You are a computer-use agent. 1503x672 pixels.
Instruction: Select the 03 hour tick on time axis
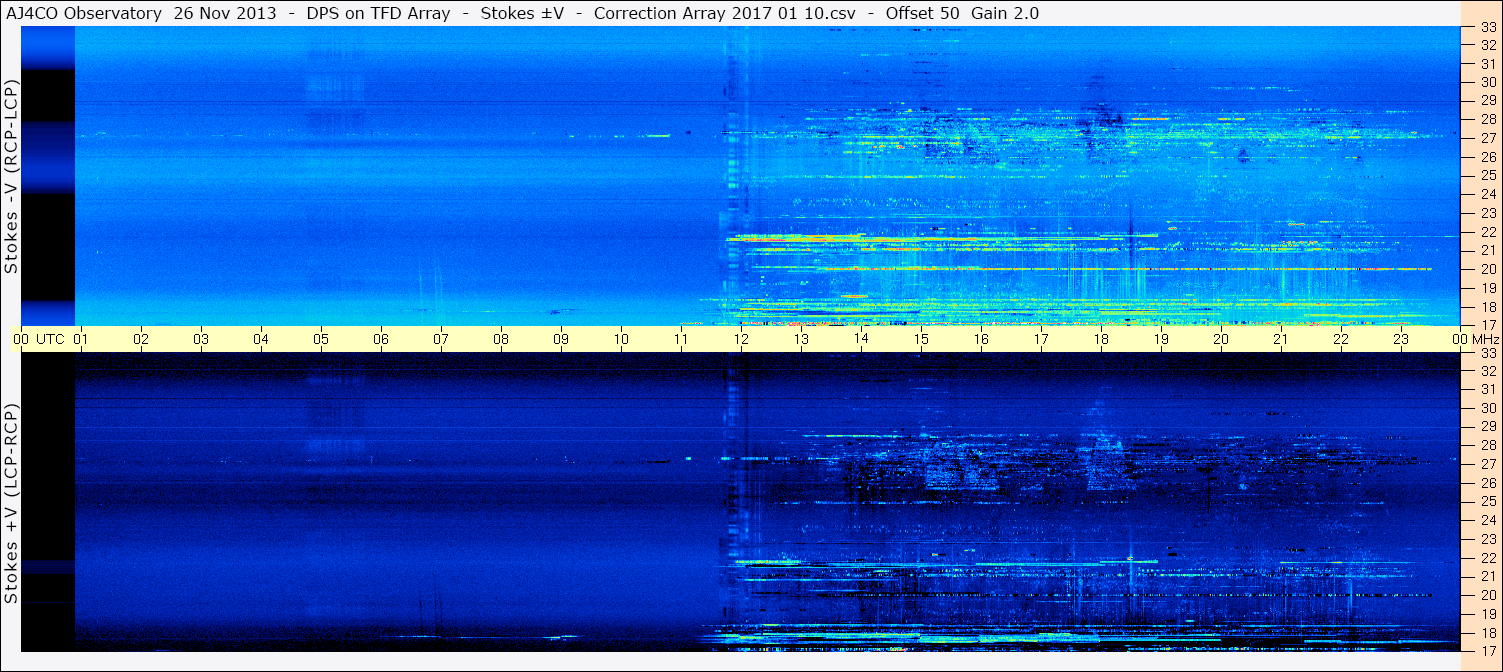coord(201,340)
